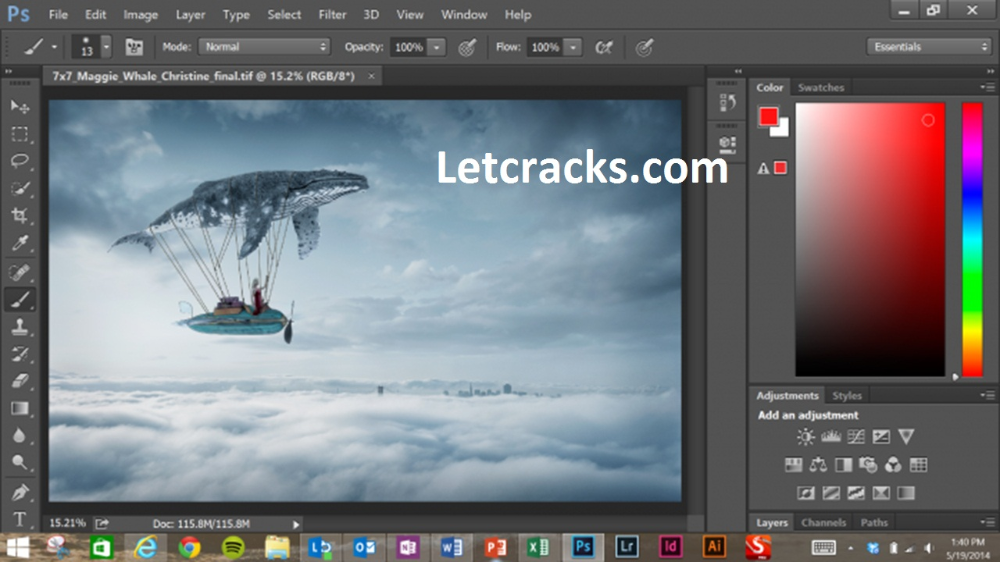Enable airbrush-style build-up effects
1000x562 pixels.
(603, 47)
